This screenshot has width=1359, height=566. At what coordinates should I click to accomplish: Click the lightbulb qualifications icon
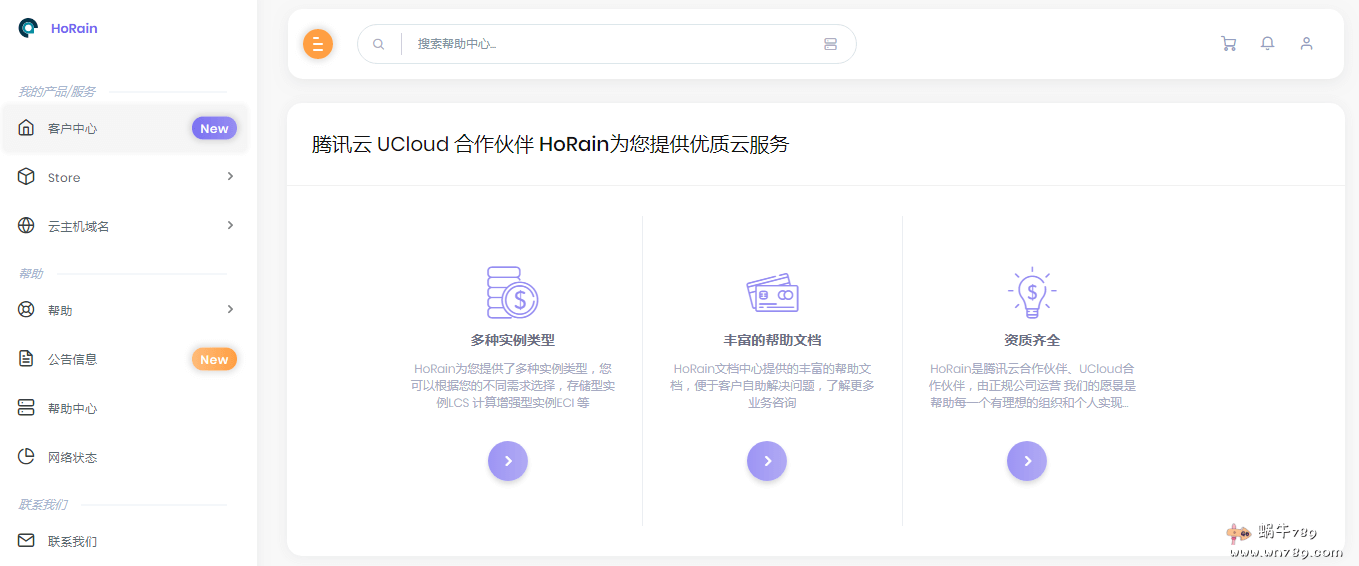(x=1031, y=292)
